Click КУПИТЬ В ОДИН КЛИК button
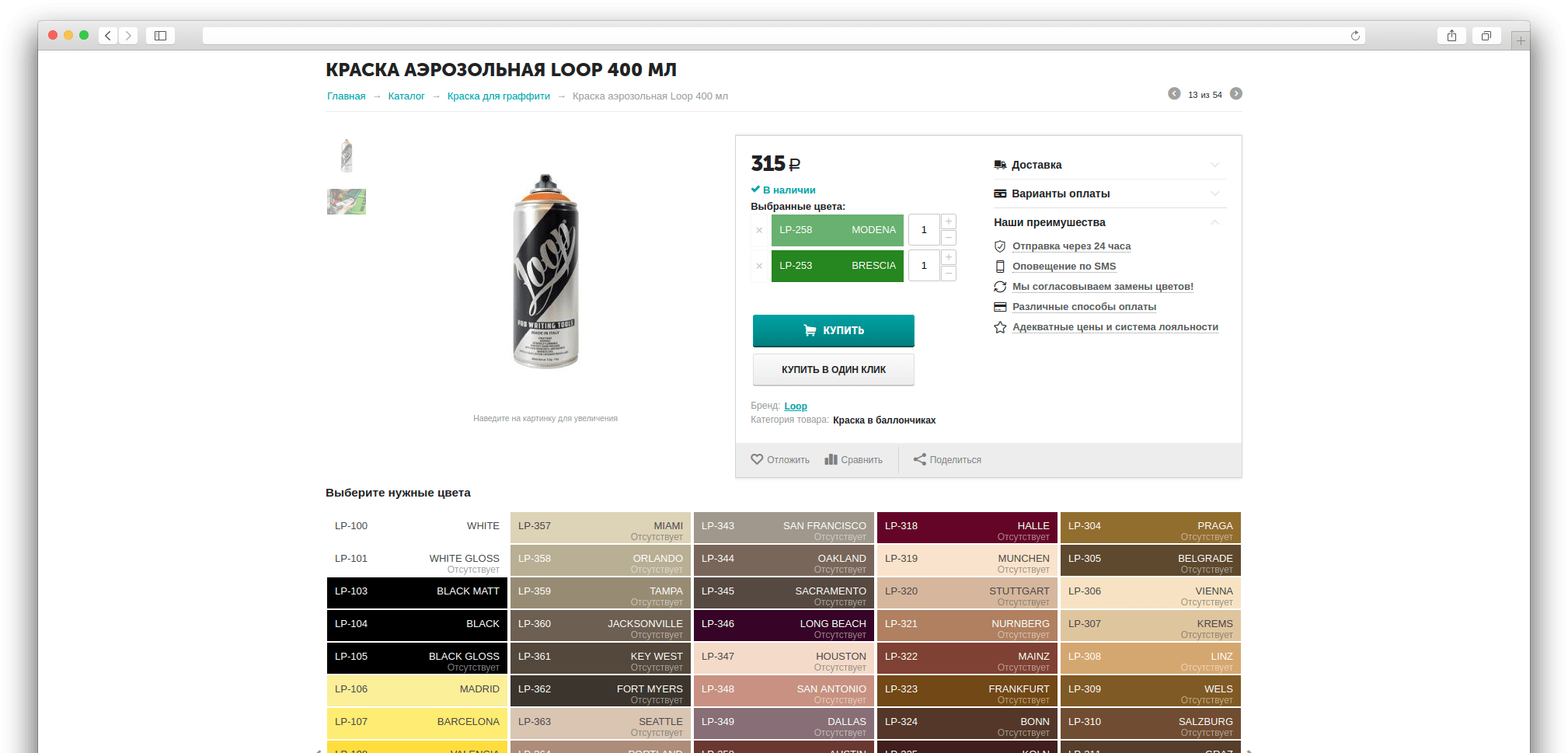This screenshot has width=1568, height=753. click(x=834, y=370)
